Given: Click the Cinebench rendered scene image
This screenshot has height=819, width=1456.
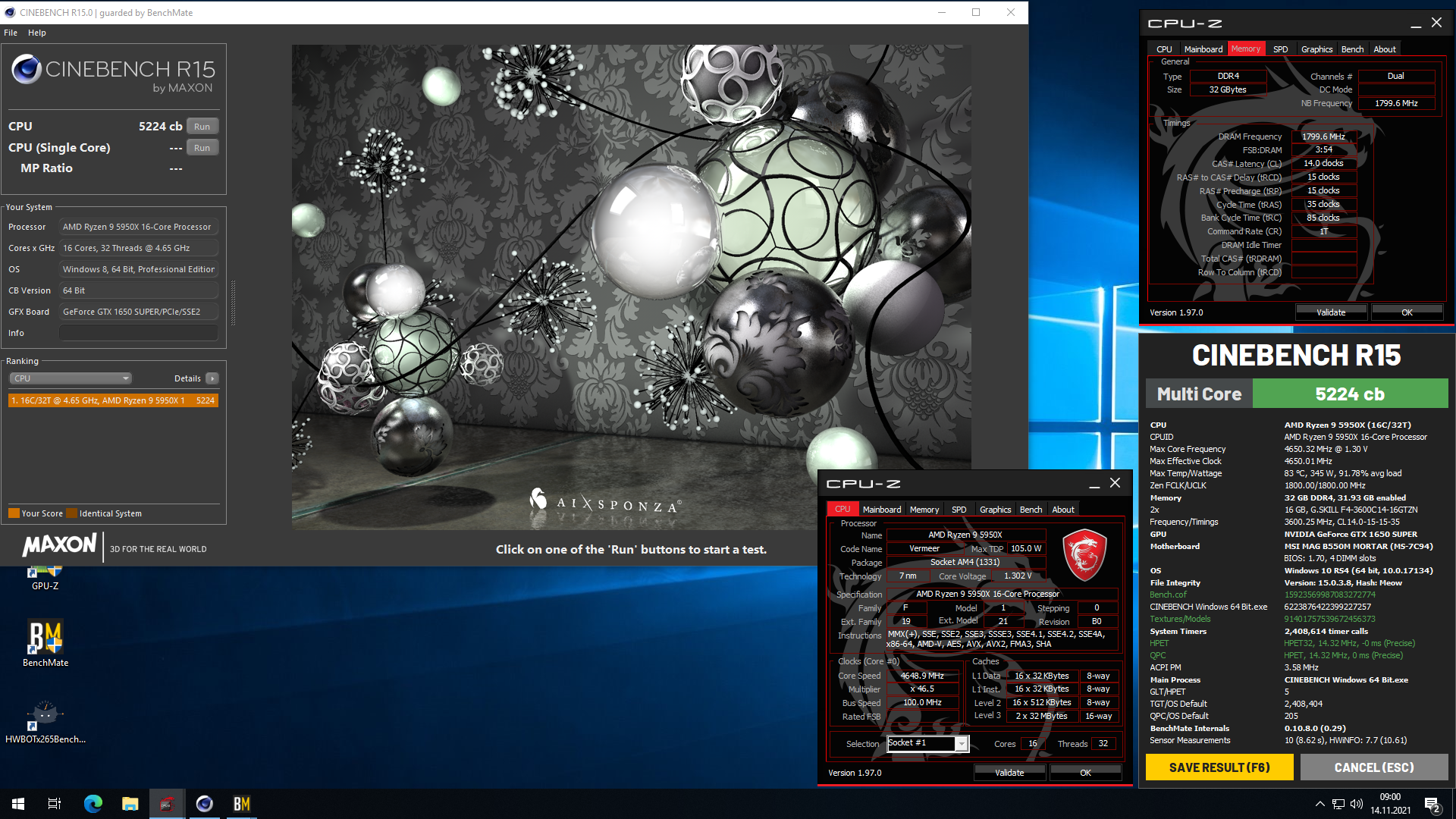Looking at the screenshot, I should tap(631, 287).
